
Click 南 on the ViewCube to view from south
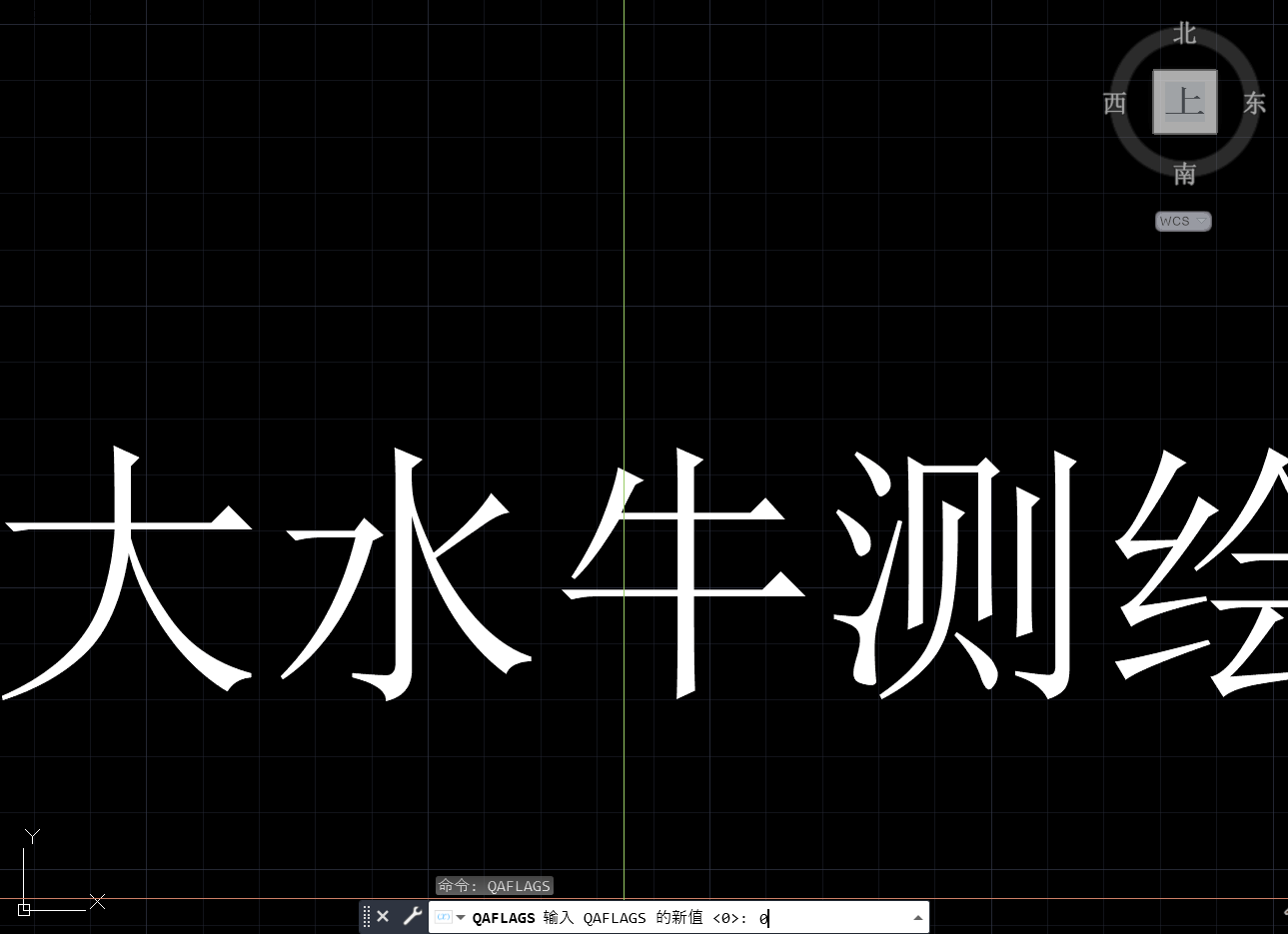tap(1184, 175)
